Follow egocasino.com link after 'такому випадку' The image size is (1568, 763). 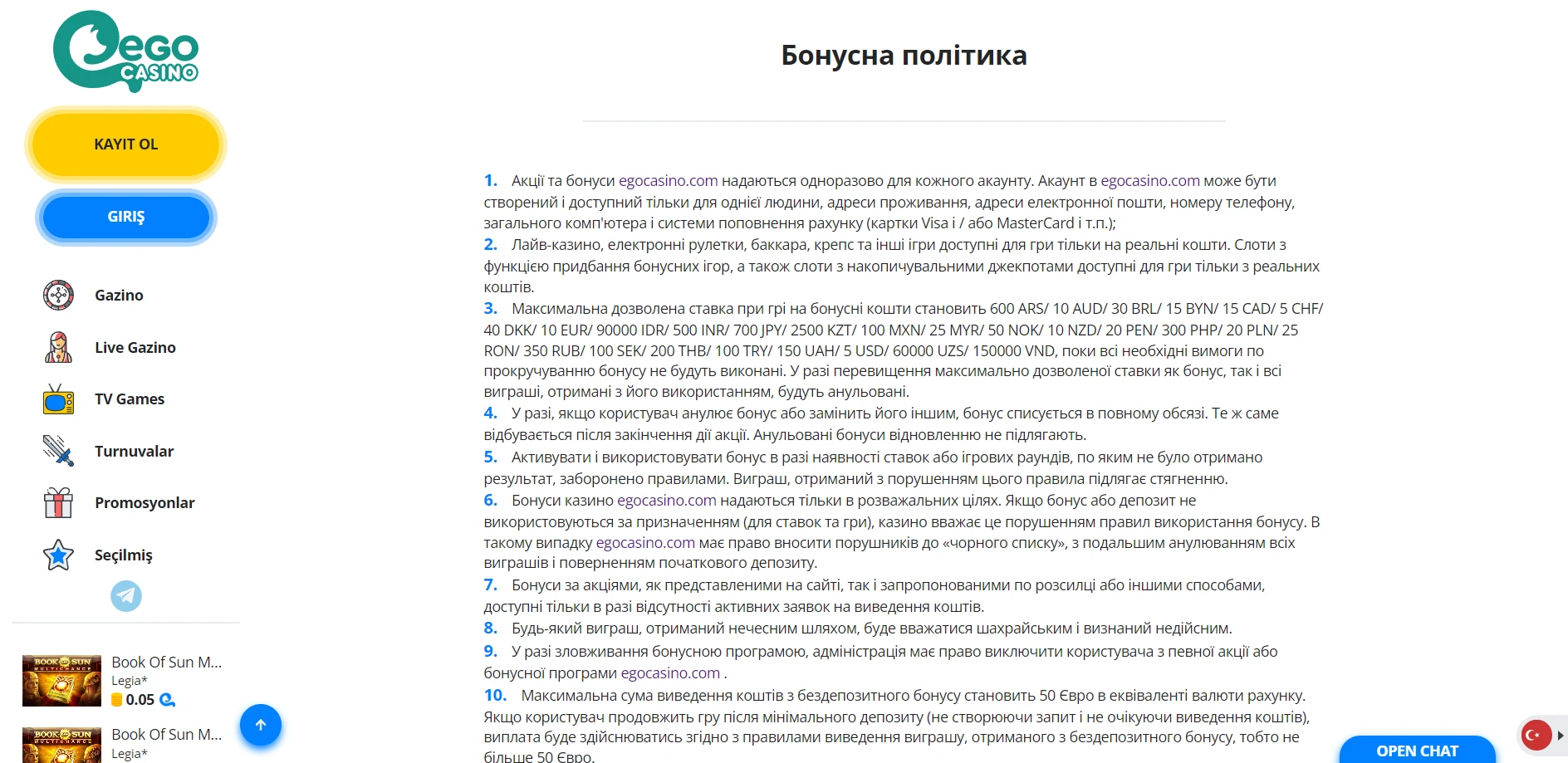[x=645, y=543]
